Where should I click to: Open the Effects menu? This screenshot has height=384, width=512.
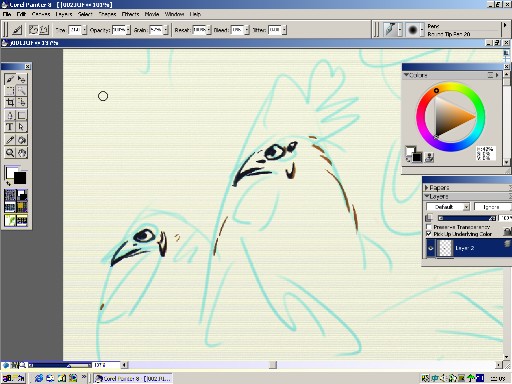pos(130,14)
